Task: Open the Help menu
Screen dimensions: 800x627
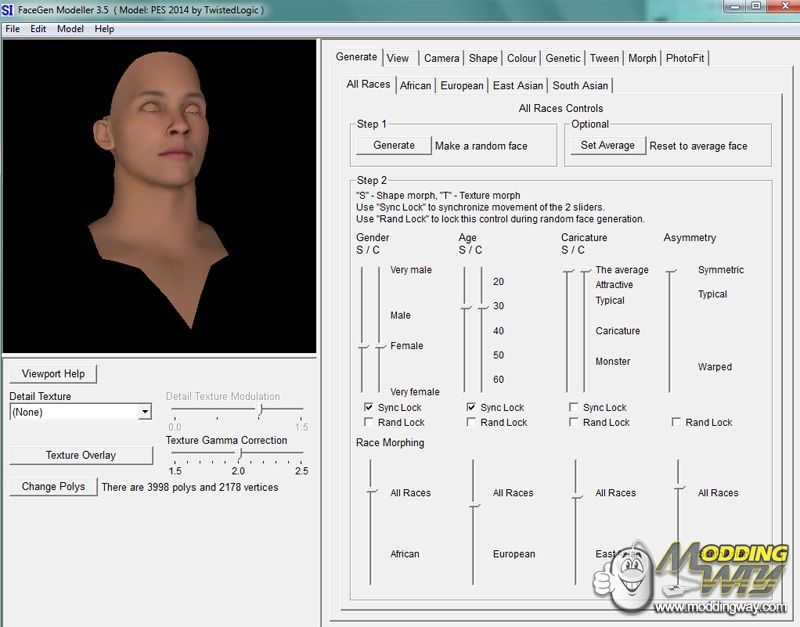Action: 104,29
